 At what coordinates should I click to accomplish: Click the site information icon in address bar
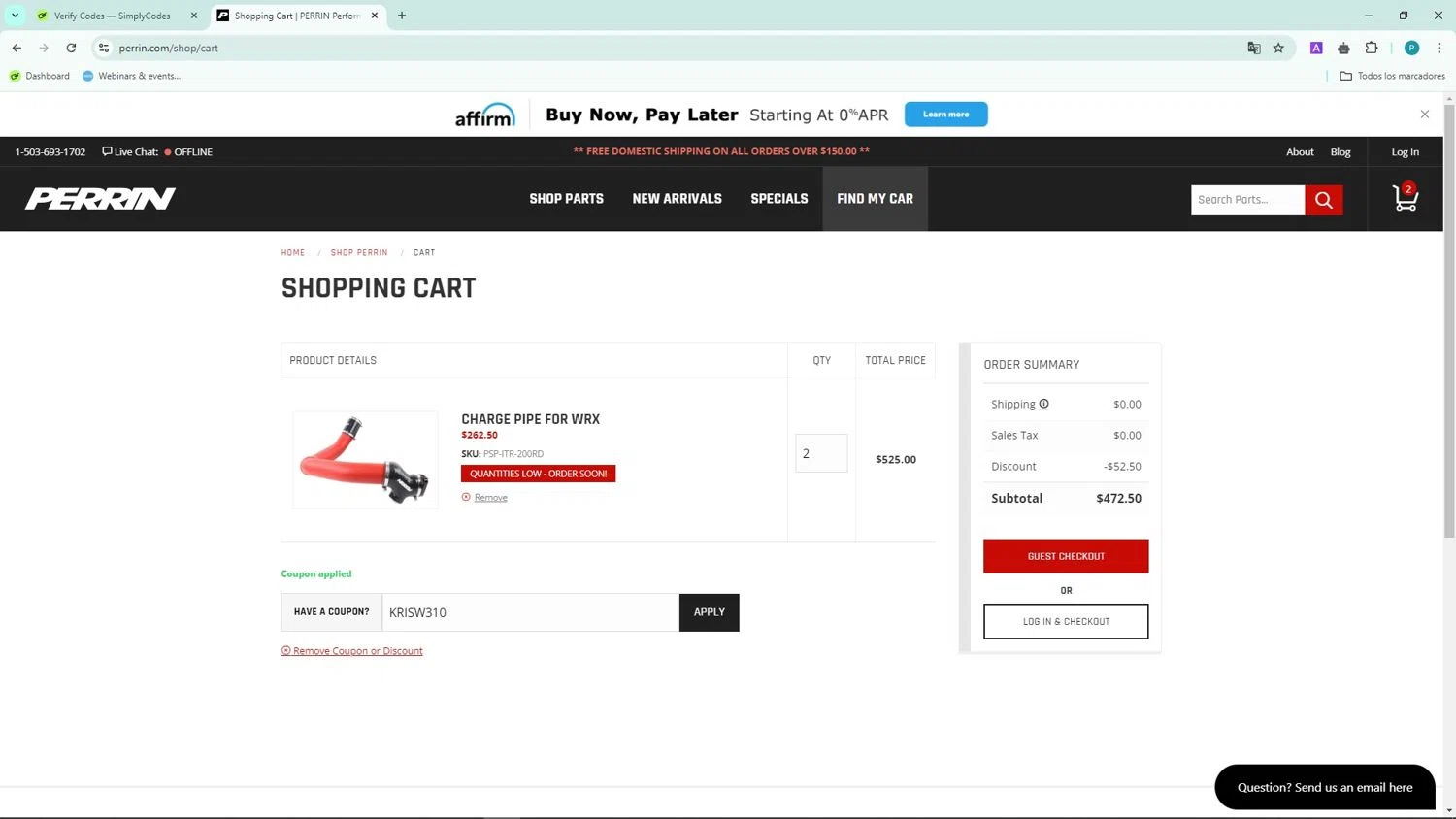(x=104, y=48)
